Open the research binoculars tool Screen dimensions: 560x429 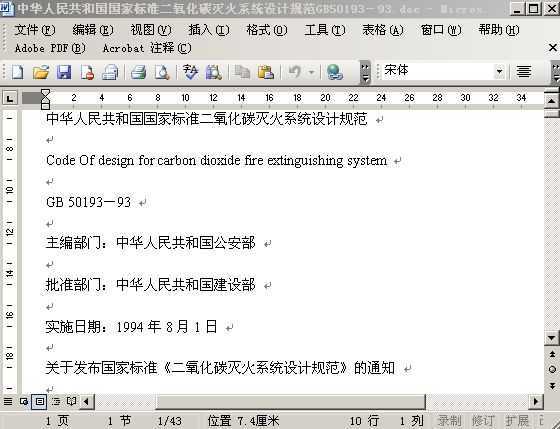214,72
